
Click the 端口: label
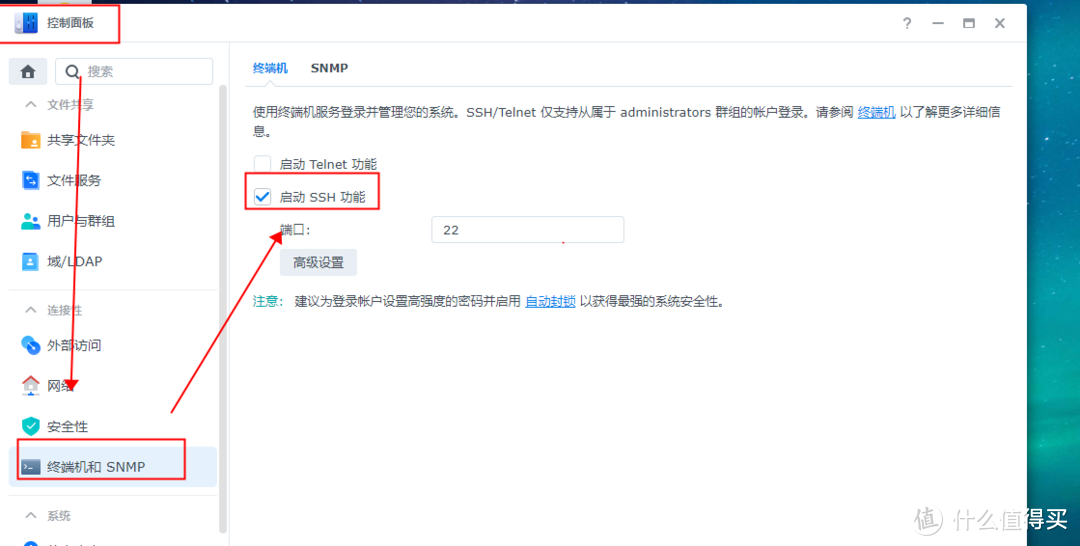[296, 230]
